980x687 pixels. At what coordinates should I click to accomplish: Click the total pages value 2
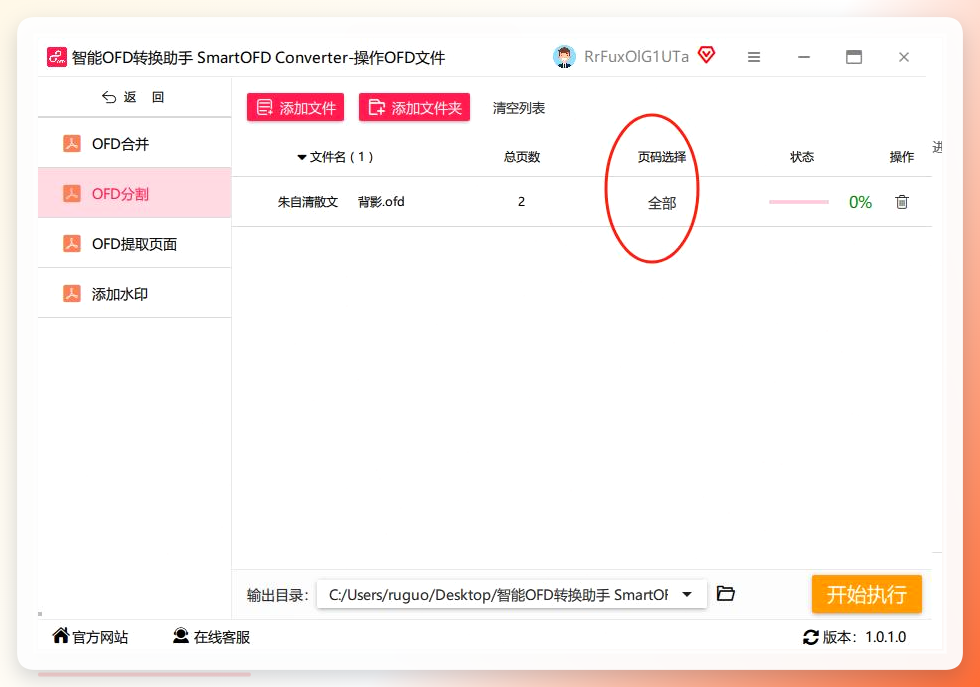coord(521,201)
